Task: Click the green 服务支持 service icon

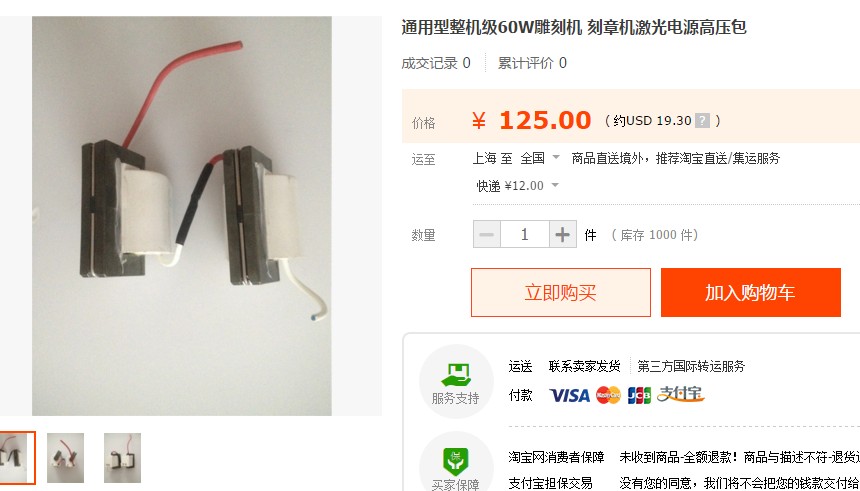Action: [456, 375]
